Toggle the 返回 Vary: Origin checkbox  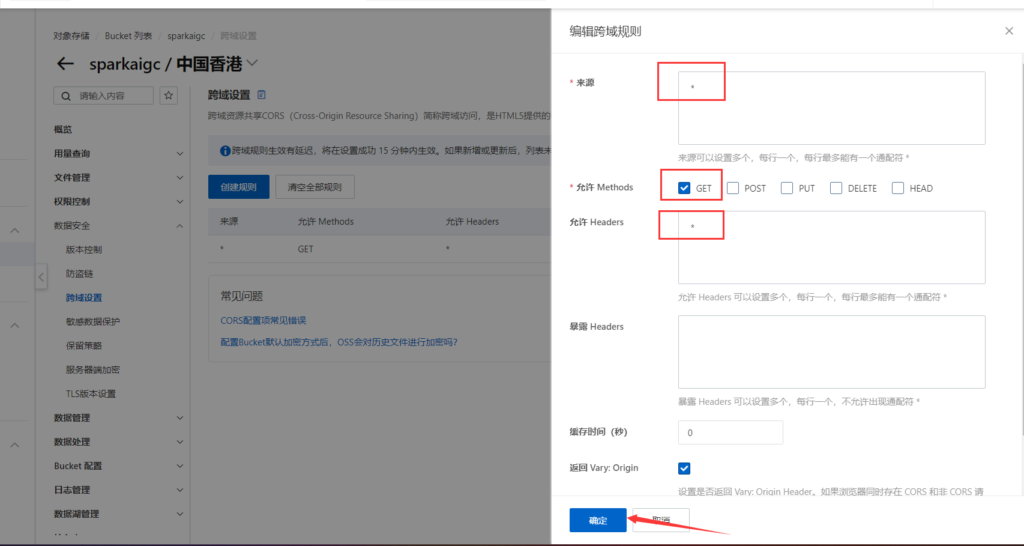click(x=684, y=468)
